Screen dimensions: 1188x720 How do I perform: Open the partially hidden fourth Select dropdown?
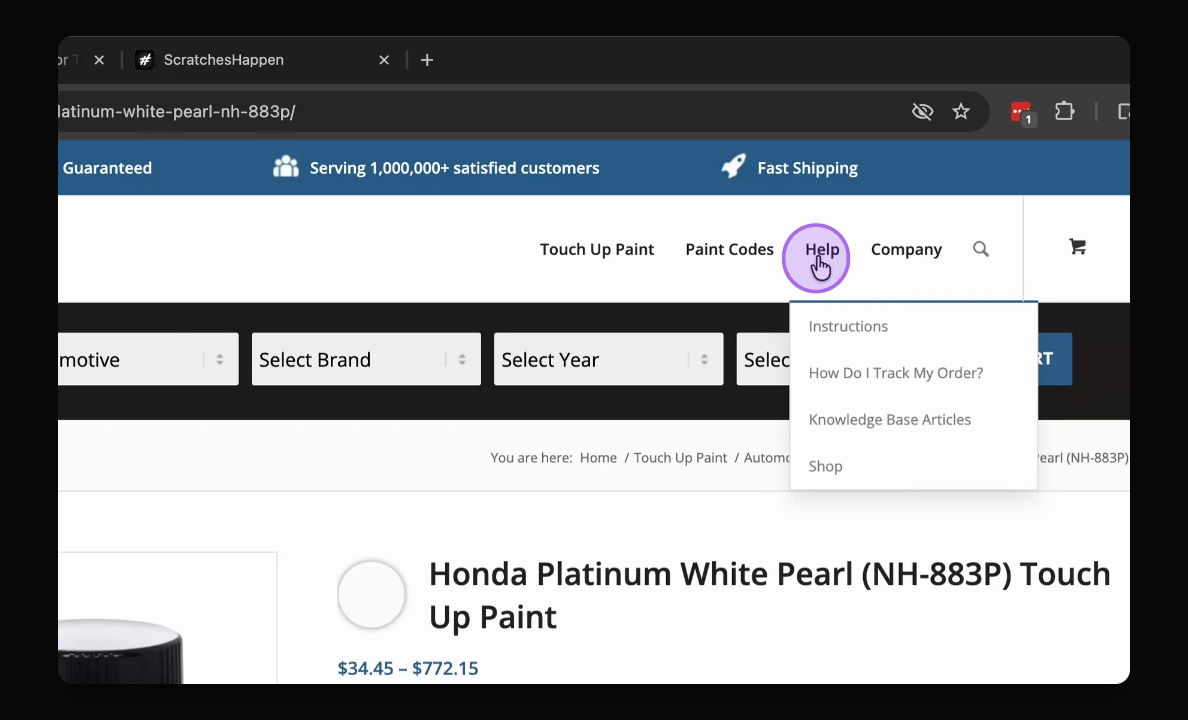click(x=763, y=359)
